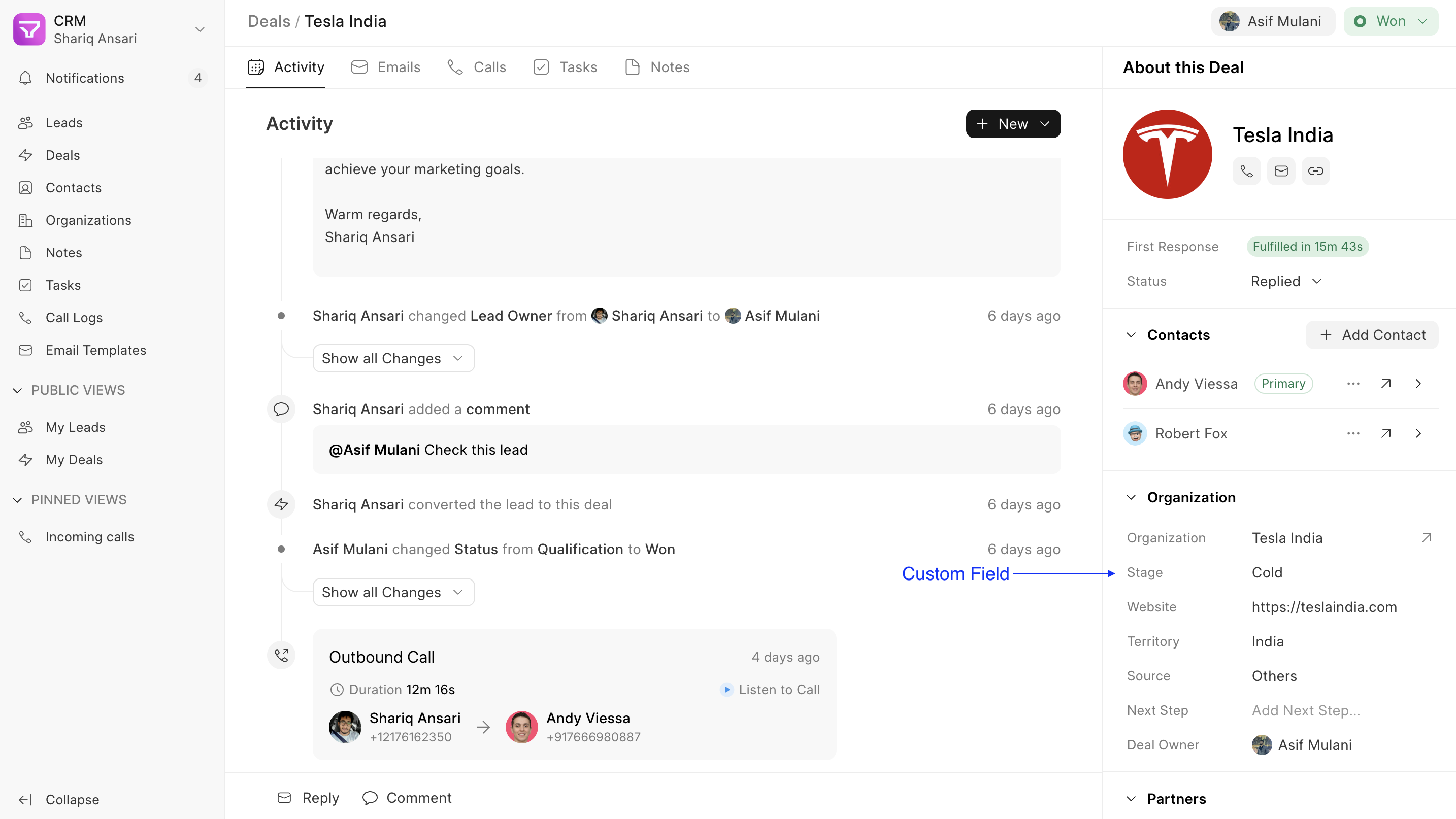The image size is (1456, 819).
Task: Switch to the Tasks tab
Action: pyautogui.click(x=565, y=67)
